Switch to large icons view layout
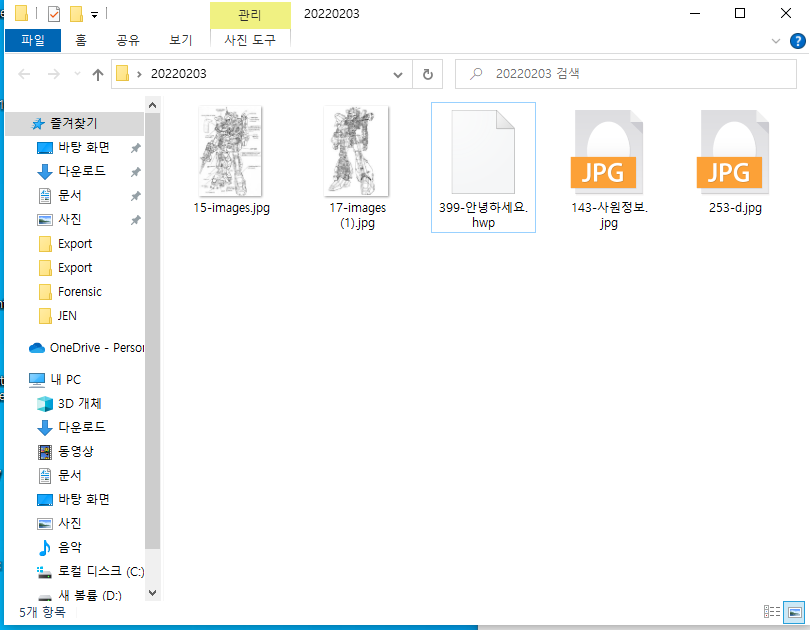The height and width of the screenshot is (630, 810). (x=795, y=612)
